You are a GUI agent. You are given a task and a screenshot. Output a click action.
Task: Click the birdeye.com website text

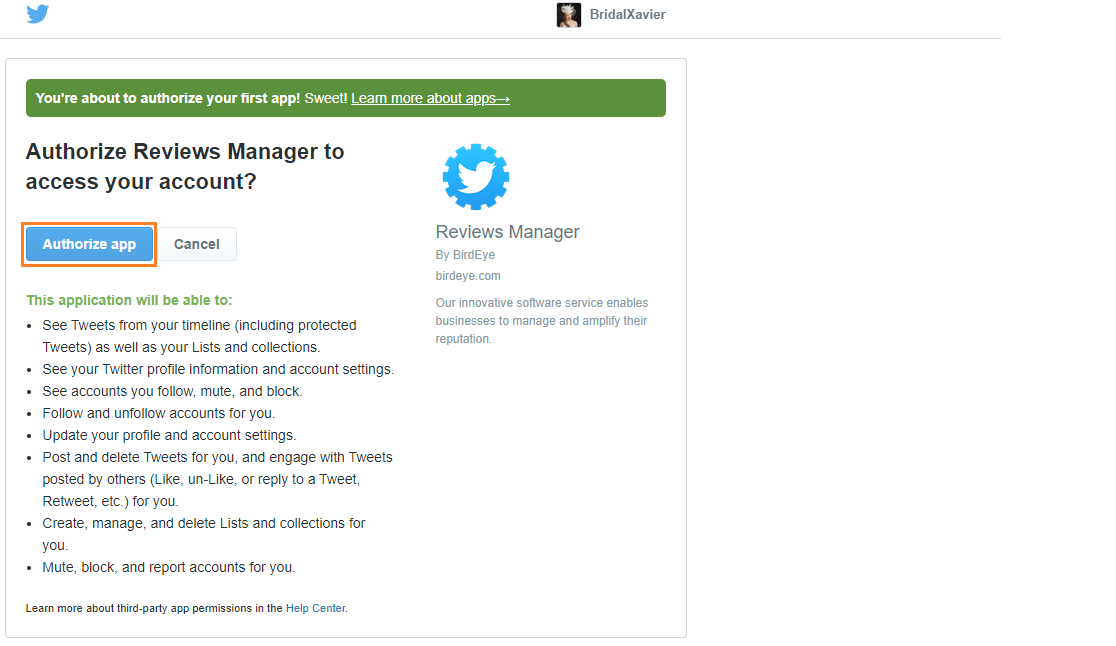(x=468, y=276)
